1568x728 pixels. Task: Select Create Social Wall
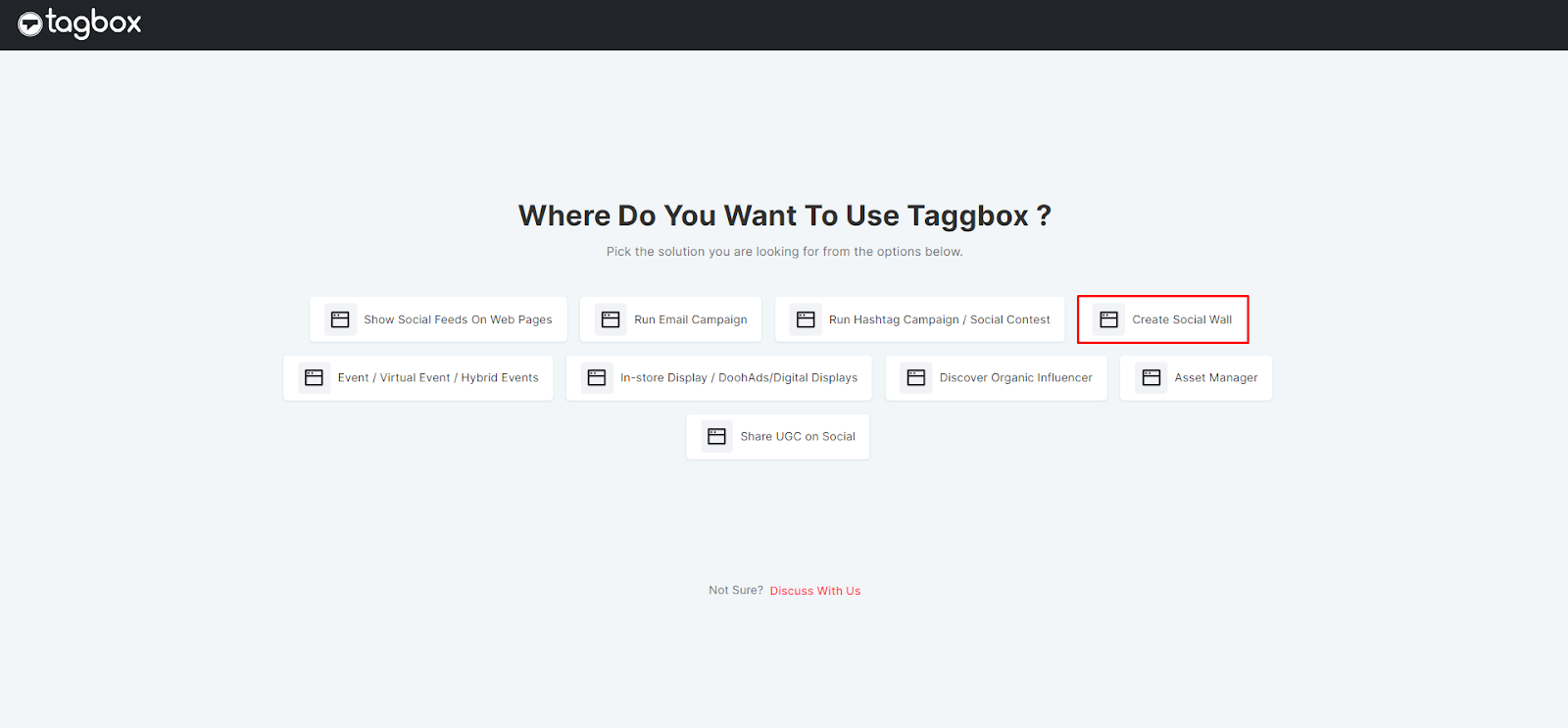coord(1162,319)
